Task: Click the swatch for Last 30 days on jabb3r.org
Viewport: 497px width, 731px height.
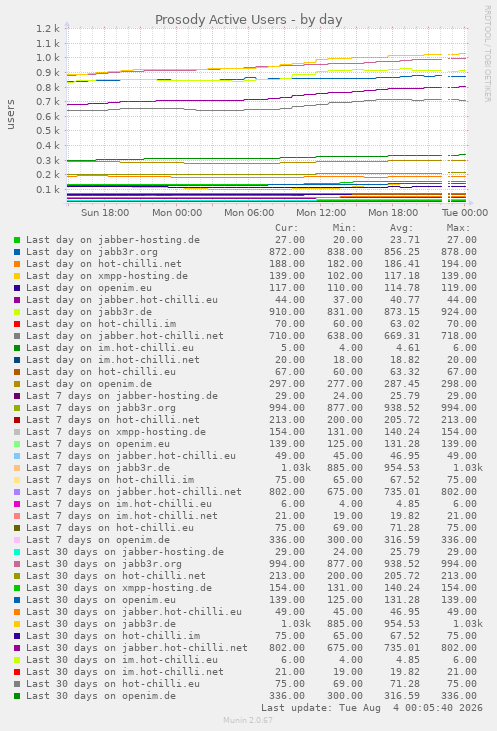Action: (x=17, y=564)
